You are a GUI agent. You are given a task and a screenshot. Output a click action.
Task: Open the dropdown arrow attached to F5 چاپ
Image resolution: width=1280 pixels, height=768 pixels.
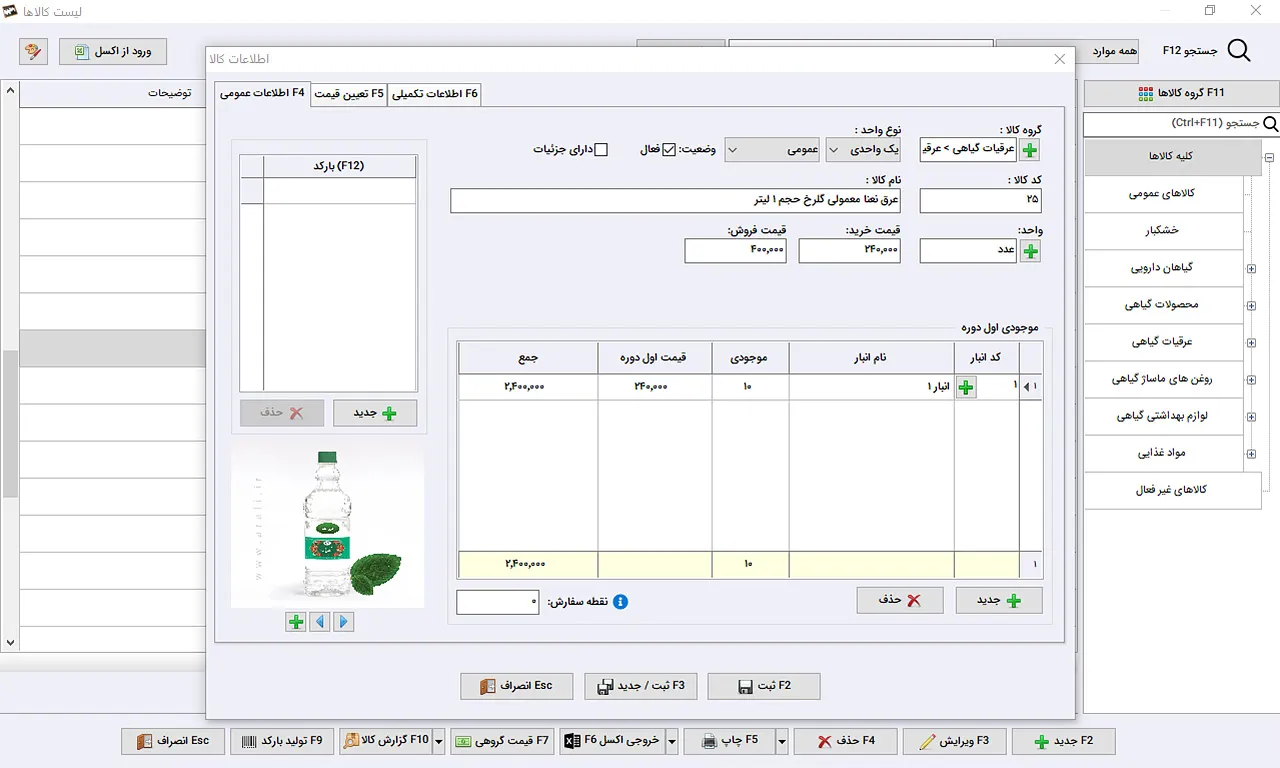[782, 741]
